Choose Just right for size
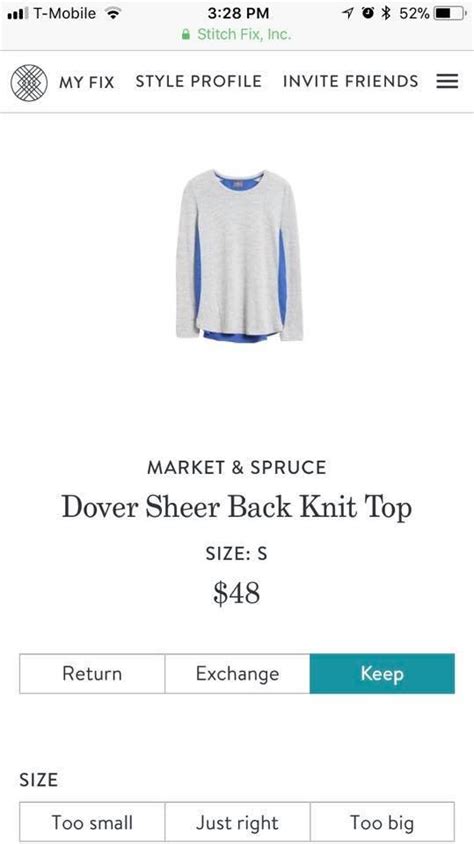474x844 pixels. (x=237, y=822)
